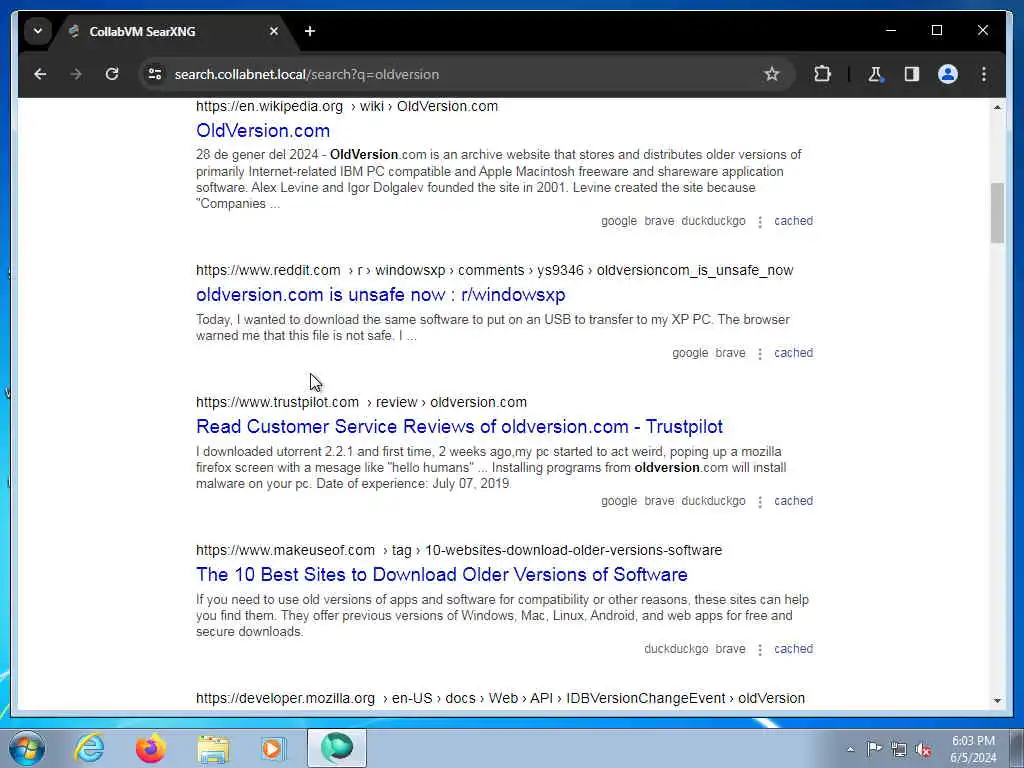Open the network status tray icon

[899, 749]
